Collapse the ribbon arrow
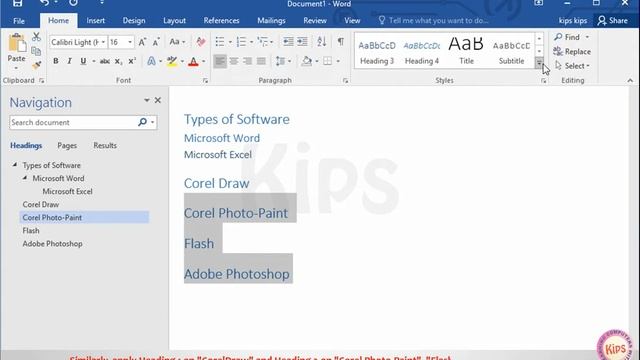 (x=630, y=80)
